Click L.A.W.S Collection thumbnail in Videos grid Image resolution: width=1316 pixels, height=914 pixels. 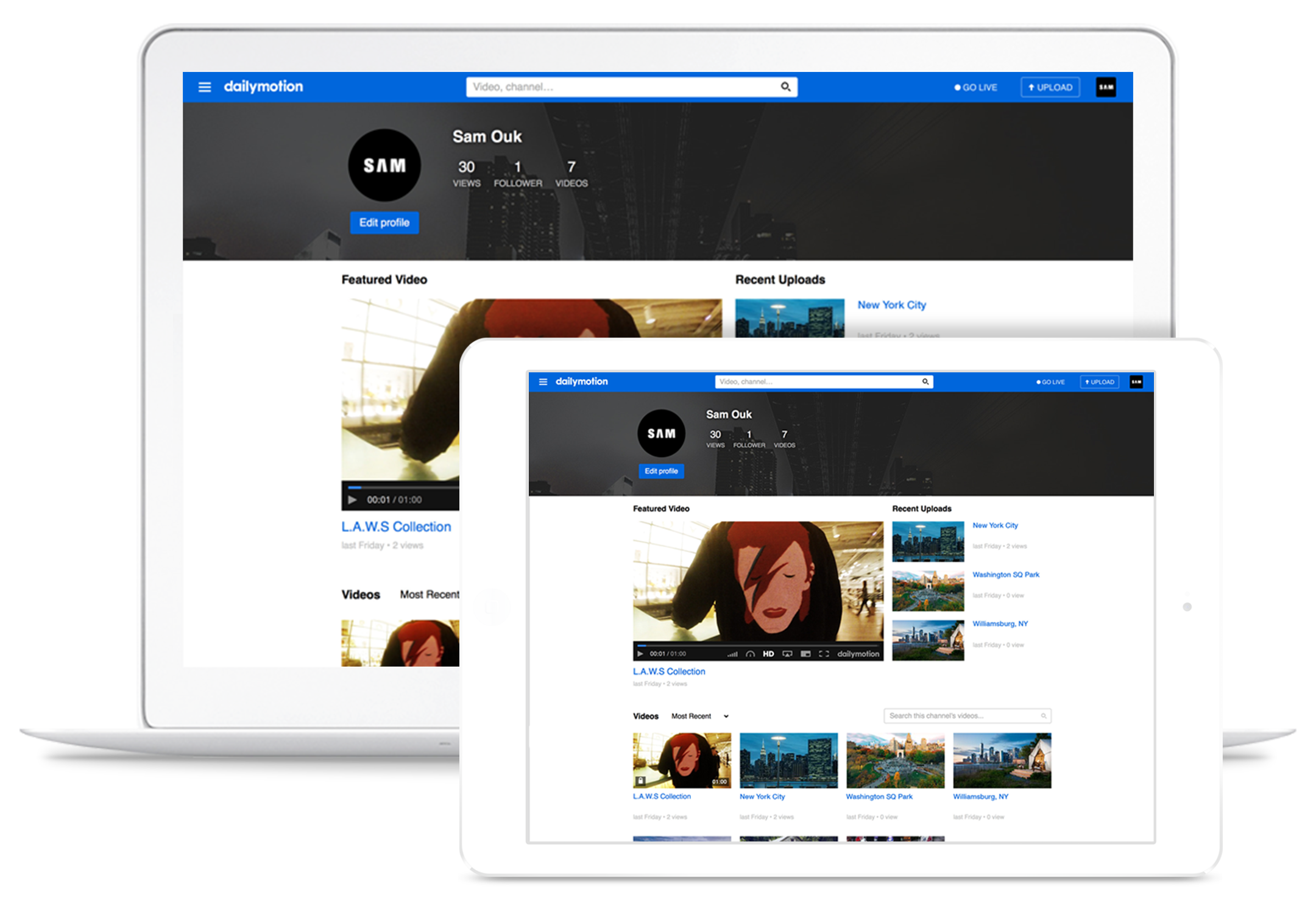click(682, 760)
